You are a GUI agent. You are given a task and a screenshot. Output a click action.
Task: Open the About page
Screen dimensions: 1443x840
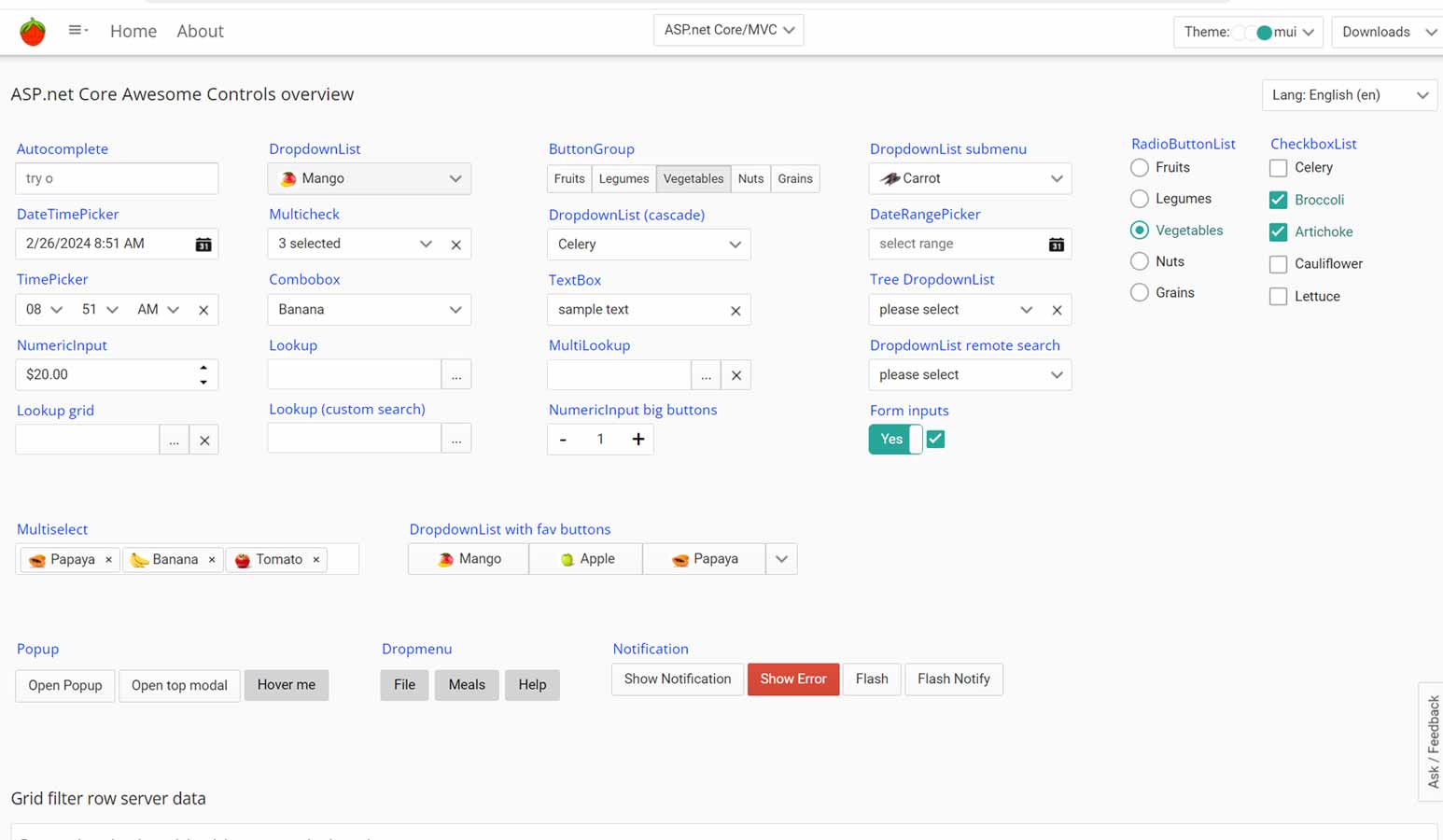pyautogui.click(x=200, y=32)
